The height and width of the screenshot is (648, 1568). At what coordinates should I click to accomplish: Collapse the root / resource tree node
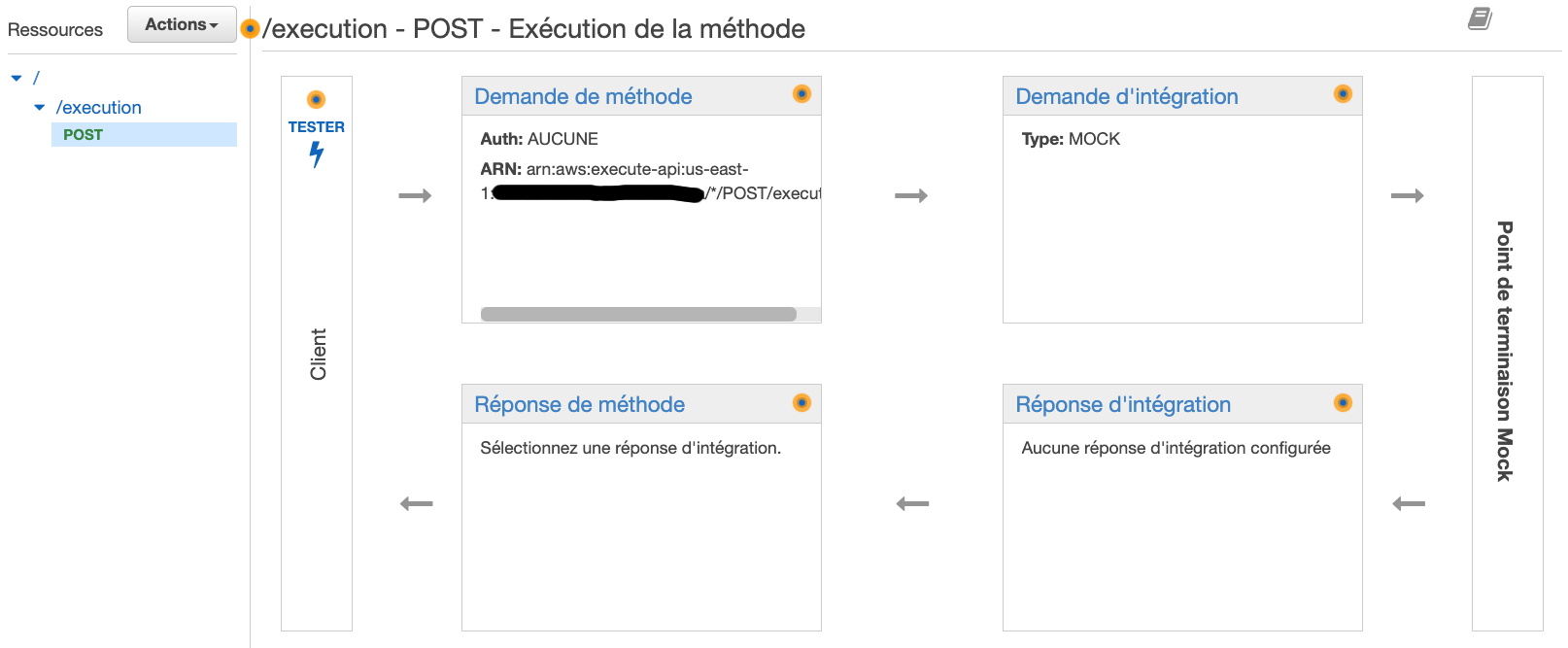(x=17, y=78)
